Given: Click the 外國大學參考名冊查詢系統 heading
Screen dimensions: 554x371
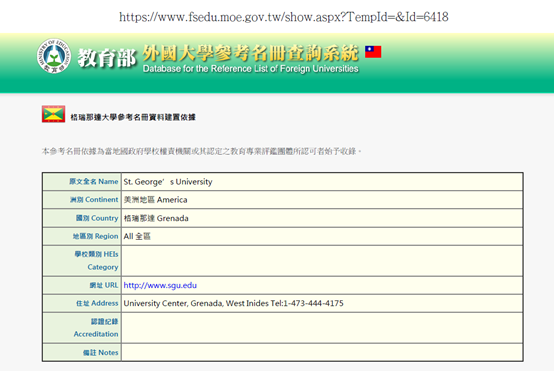Looking at the screenshot, I should 251,53.
